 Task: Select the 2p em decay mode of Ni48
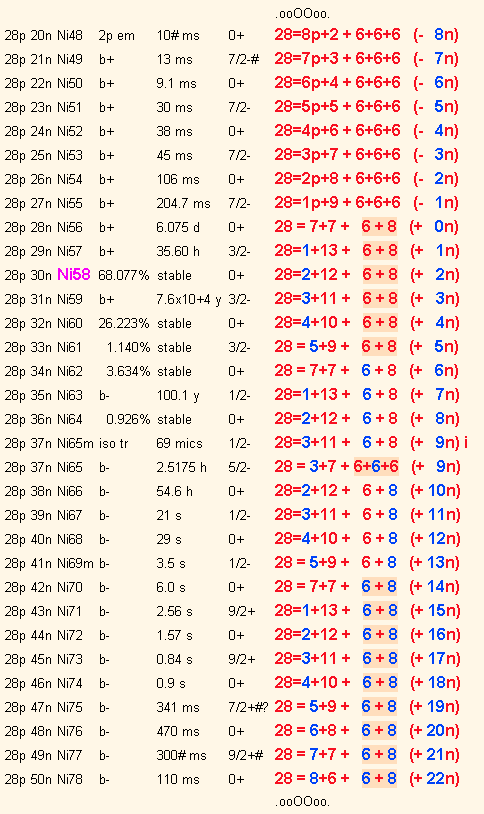click(116, 36)
